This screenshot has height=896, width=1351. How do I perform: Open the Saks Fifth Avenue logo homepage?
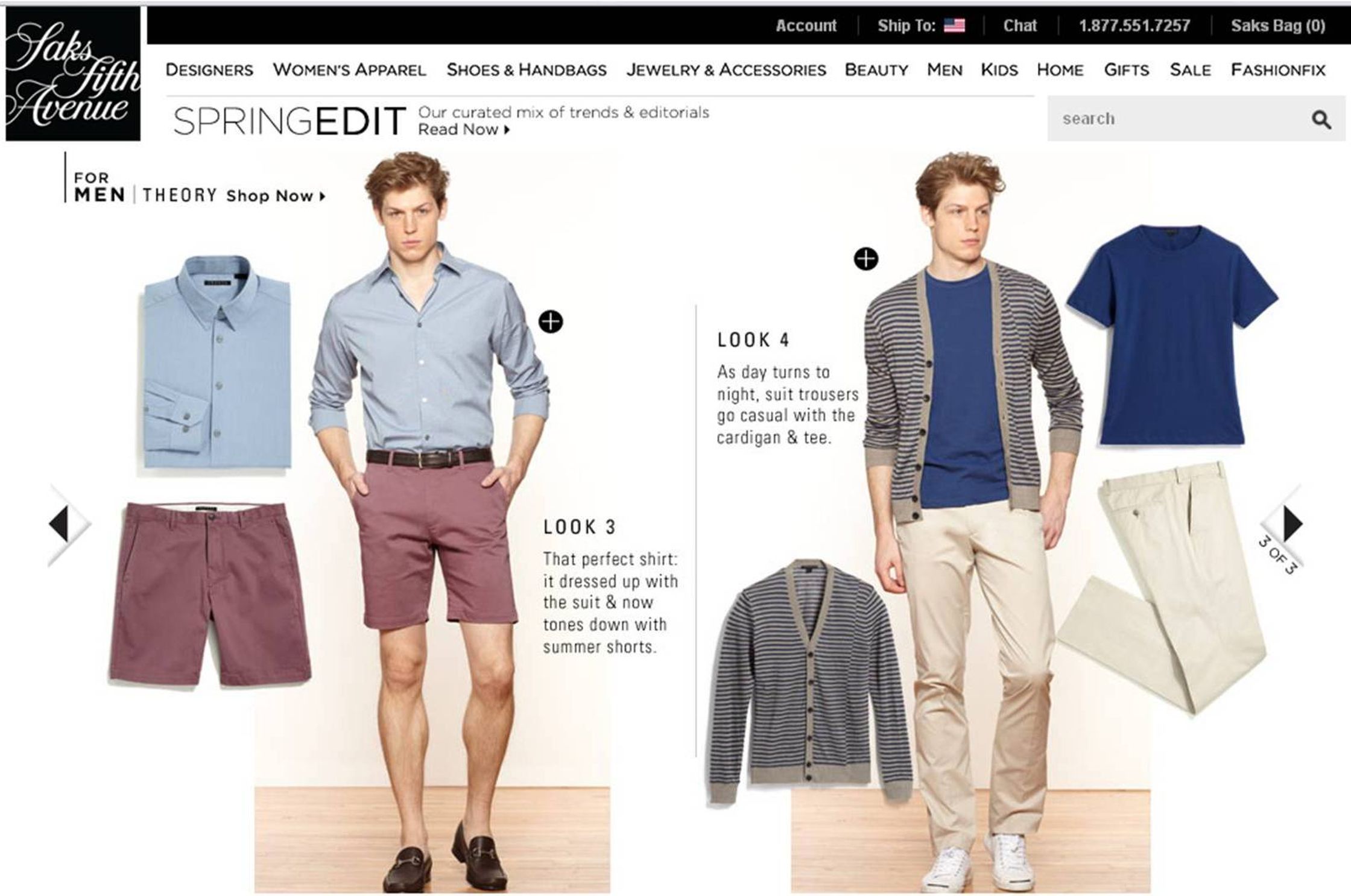73,74
